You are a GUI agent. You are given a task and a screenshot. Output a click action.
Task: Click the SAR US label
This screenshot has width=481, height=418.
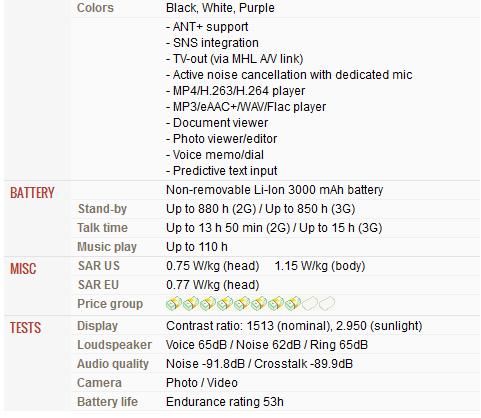[99, 266]
